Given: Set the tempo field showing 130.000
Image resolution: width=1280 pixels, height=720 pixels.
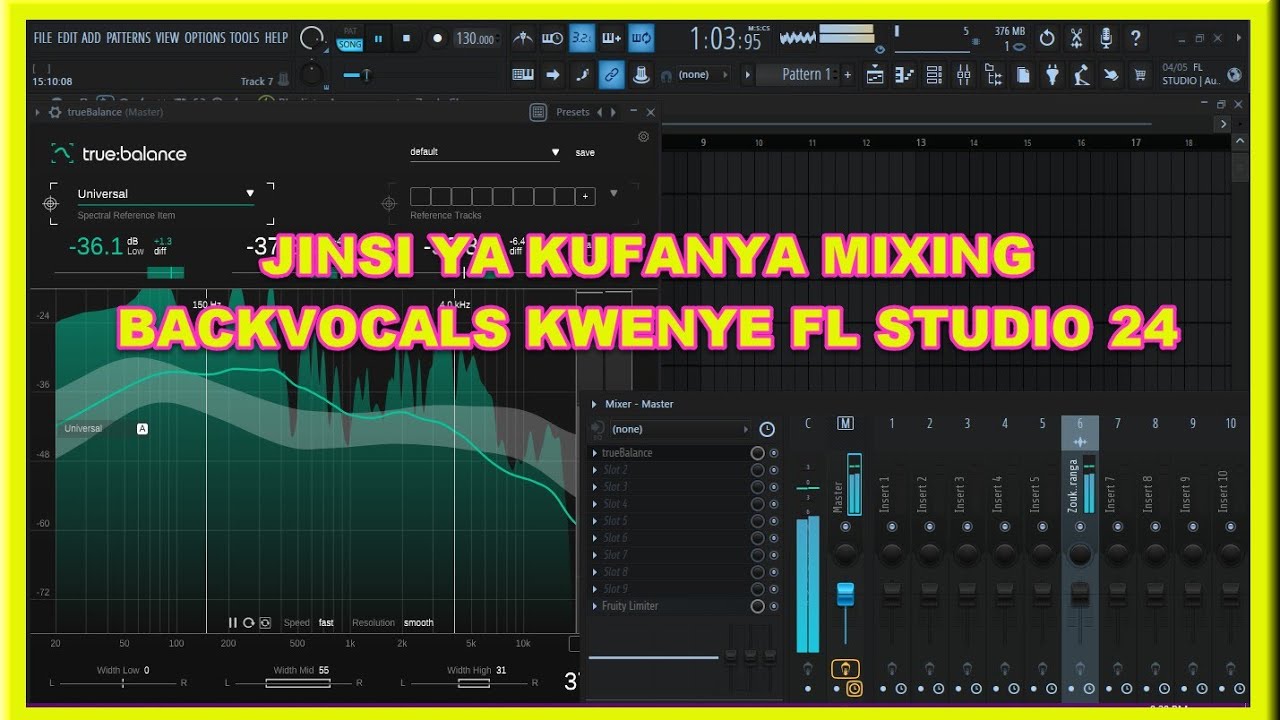Looking at the screenshot, I should tap(475, 38).
